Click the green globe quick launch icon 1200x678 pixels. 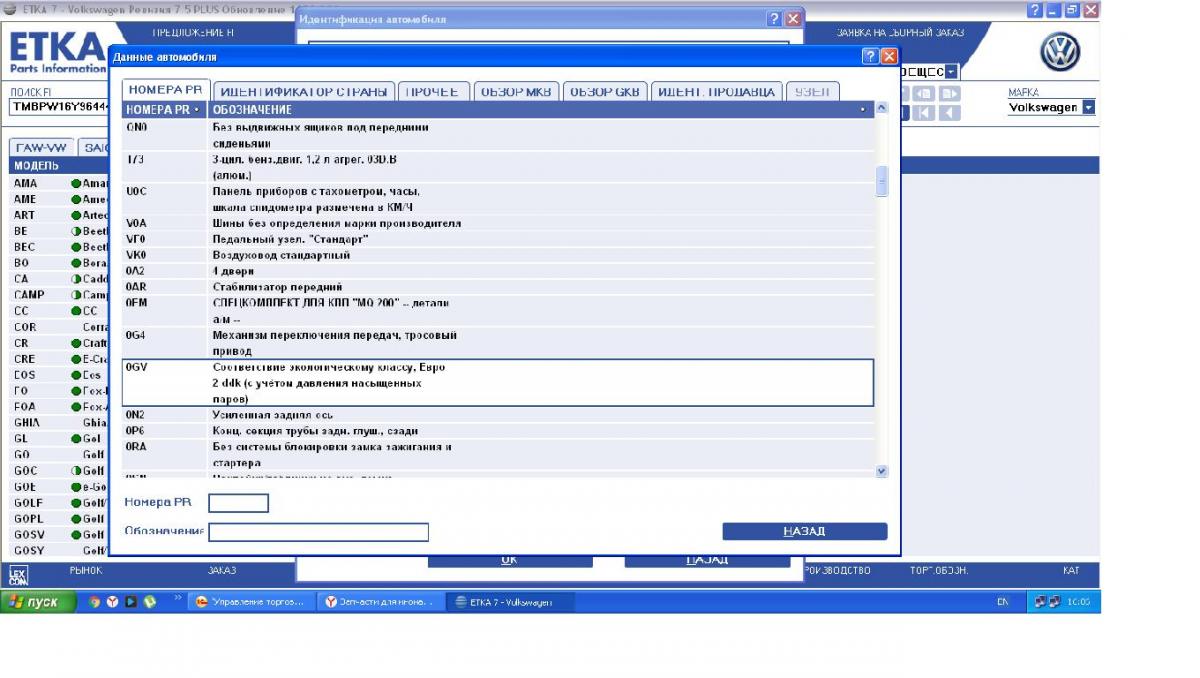(x=150, y=602)
